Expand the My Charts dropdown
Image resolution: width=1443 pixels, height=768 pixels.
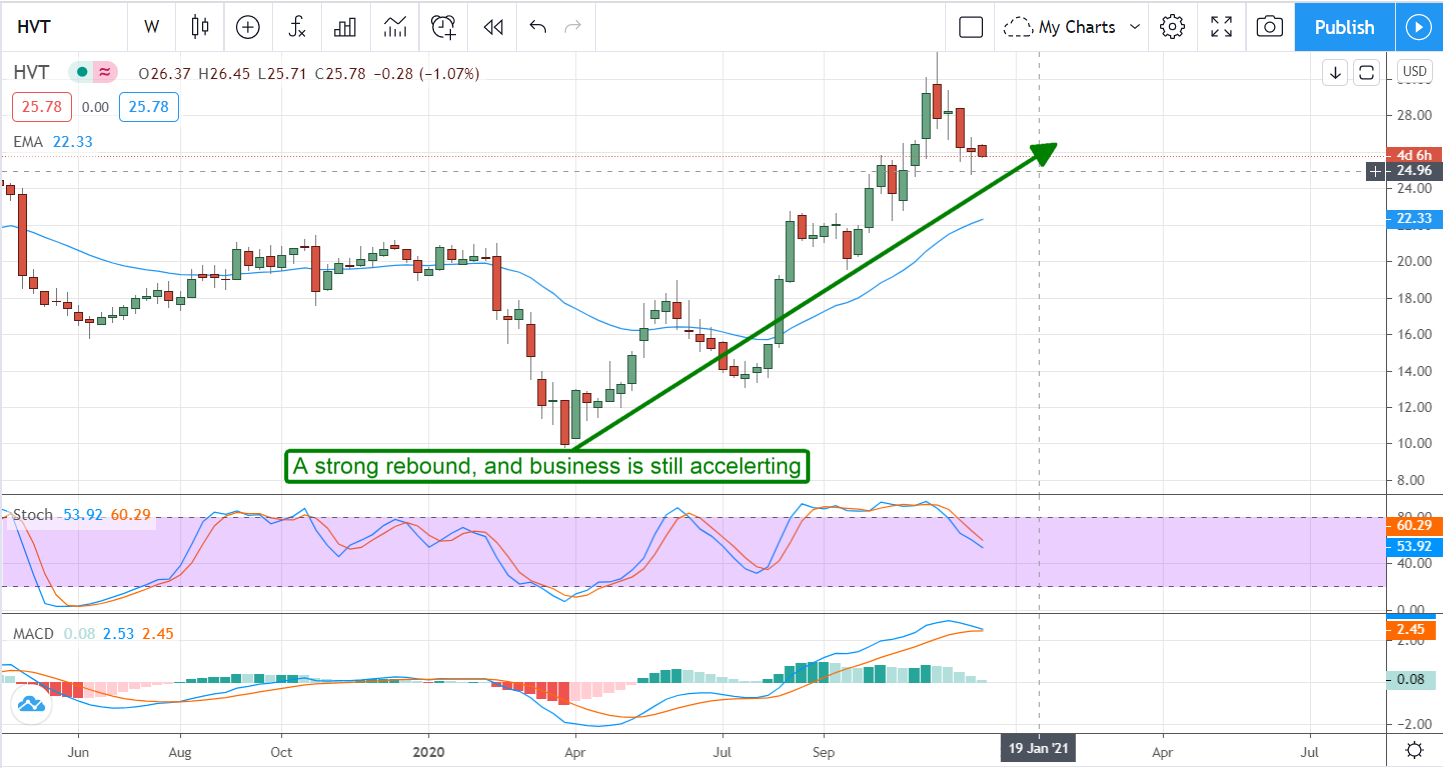point(1073,27)
